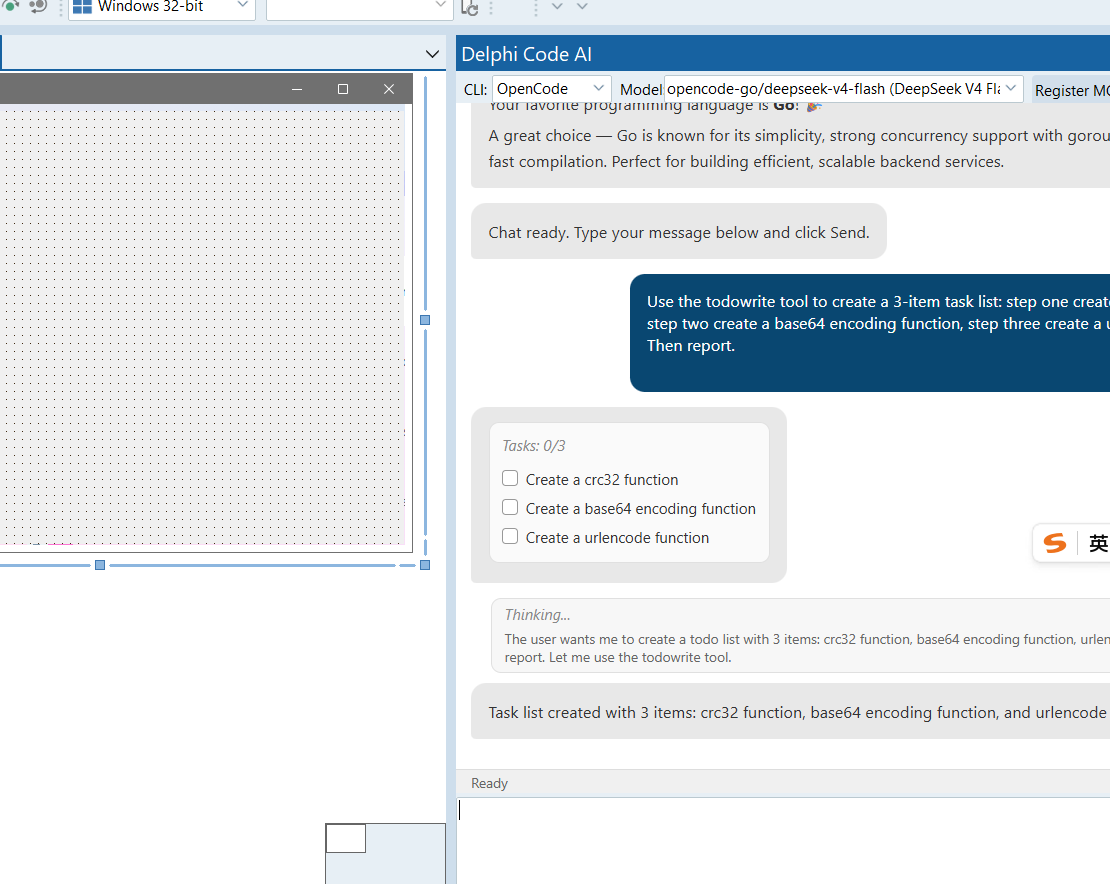Click the 'Model' label
The width and height of the screenshot is (1110, 884).
click(641, 90)
